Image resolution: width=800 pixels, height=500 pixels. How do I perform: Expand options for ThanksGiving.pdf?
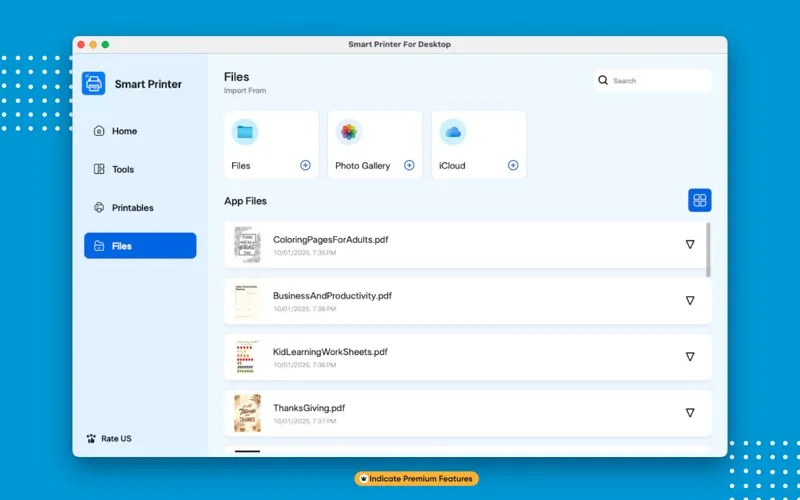coord(690,413)
